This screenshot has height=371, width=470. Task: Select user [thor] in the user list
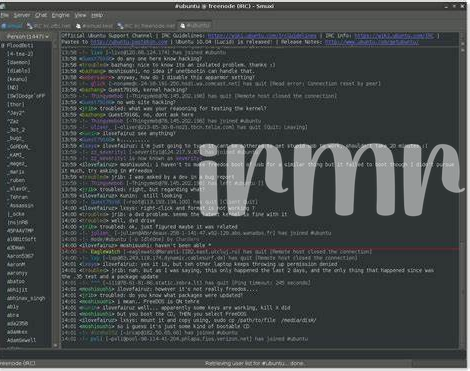pos(16,105)
